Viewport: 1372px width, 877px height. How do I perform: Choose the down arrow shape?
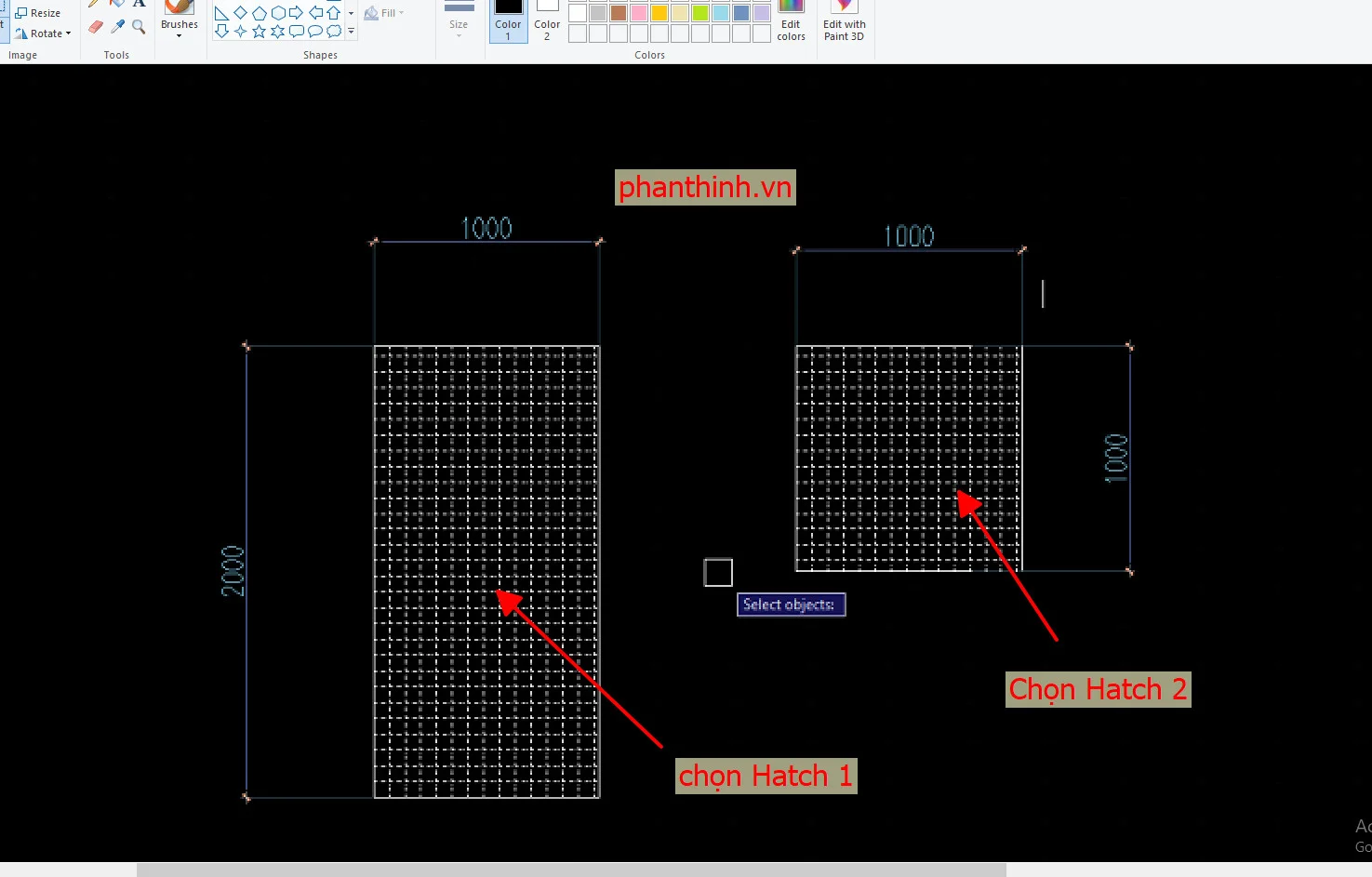[x=221, y=31]
